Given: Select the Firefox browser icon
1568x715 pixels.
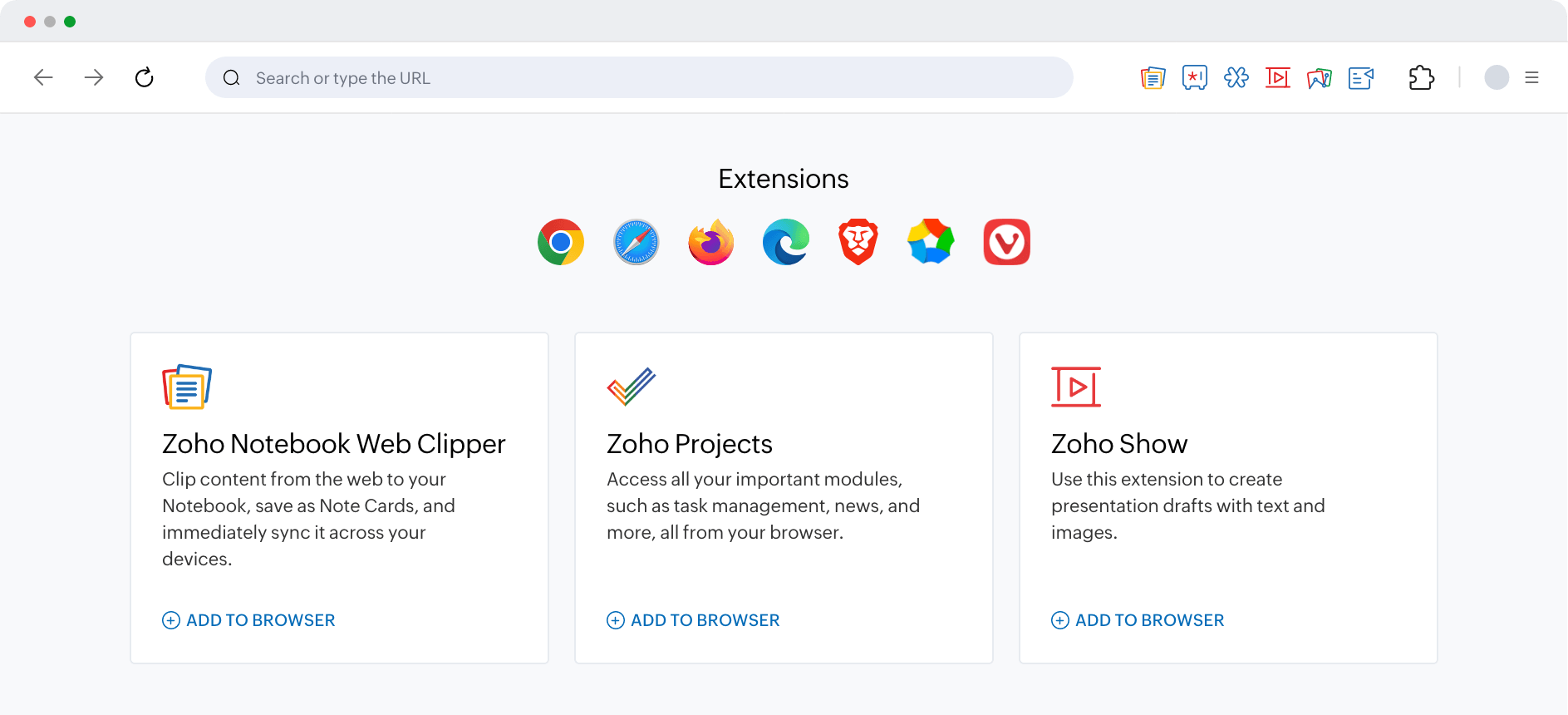Looking at the screenshot, I should pyautogui.click(x=710, y=242).
